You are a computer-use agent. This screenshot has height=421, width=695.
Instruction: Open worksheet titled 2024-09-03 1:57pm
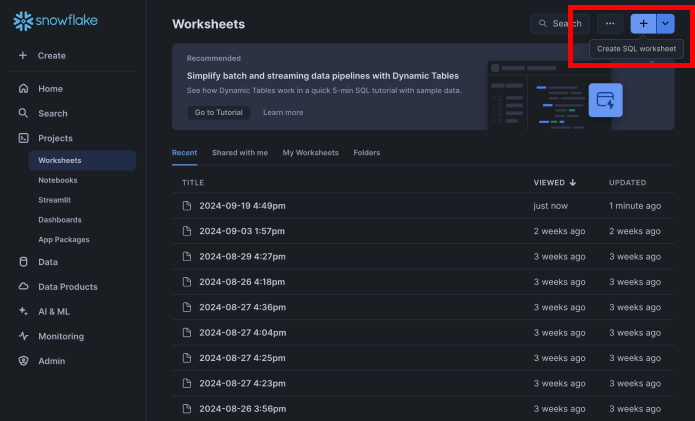click(x=242, y=231)
